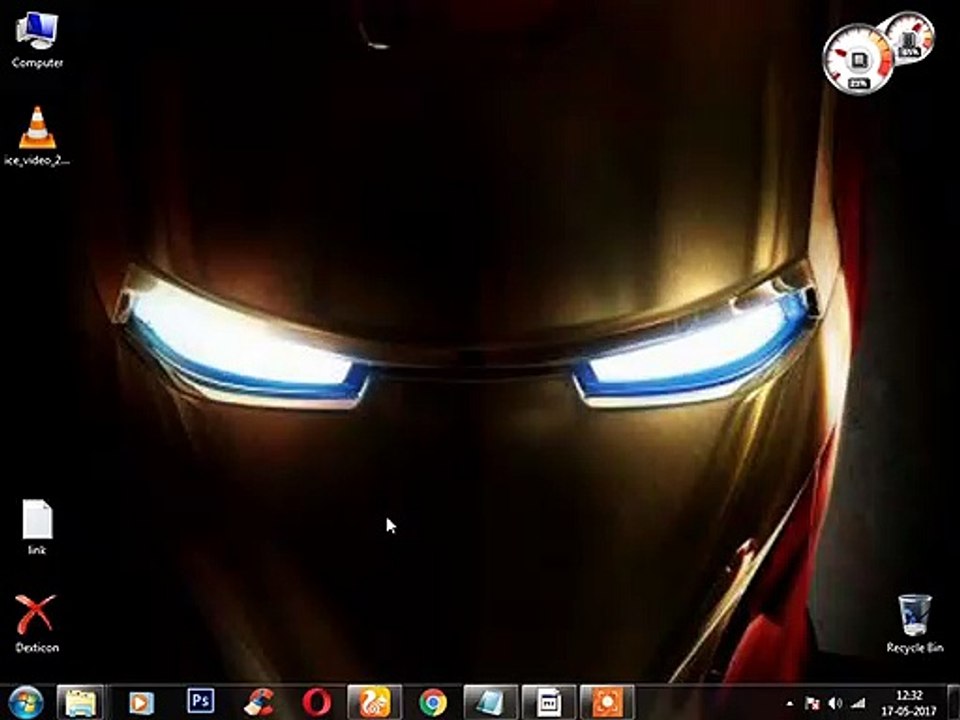The width and height of the screenshot is (960, 720).
Task: Click the small RAM meter gadget dial
Action: click(910, 37)
